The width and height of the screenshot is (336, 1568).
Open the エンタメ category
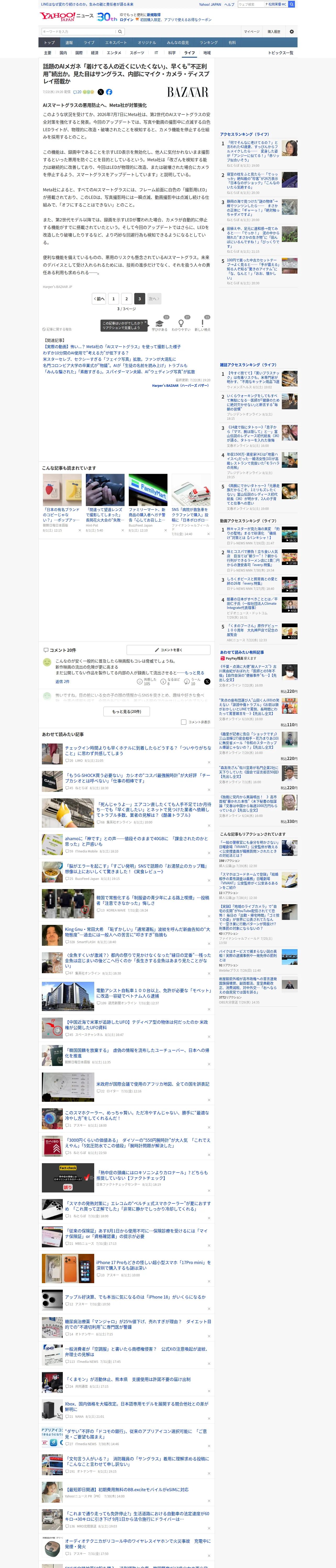coord(114,53)
